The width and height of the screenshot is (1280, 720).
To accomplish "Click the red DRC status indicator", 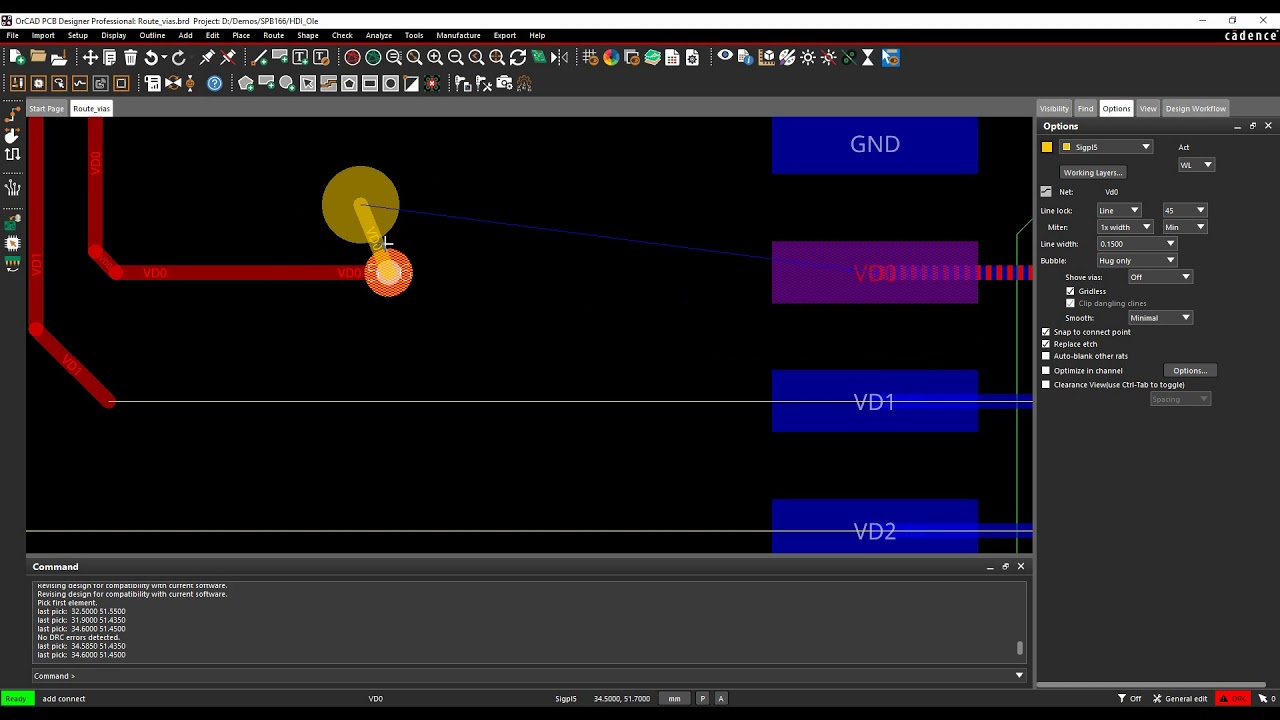I will point(1232,699).
